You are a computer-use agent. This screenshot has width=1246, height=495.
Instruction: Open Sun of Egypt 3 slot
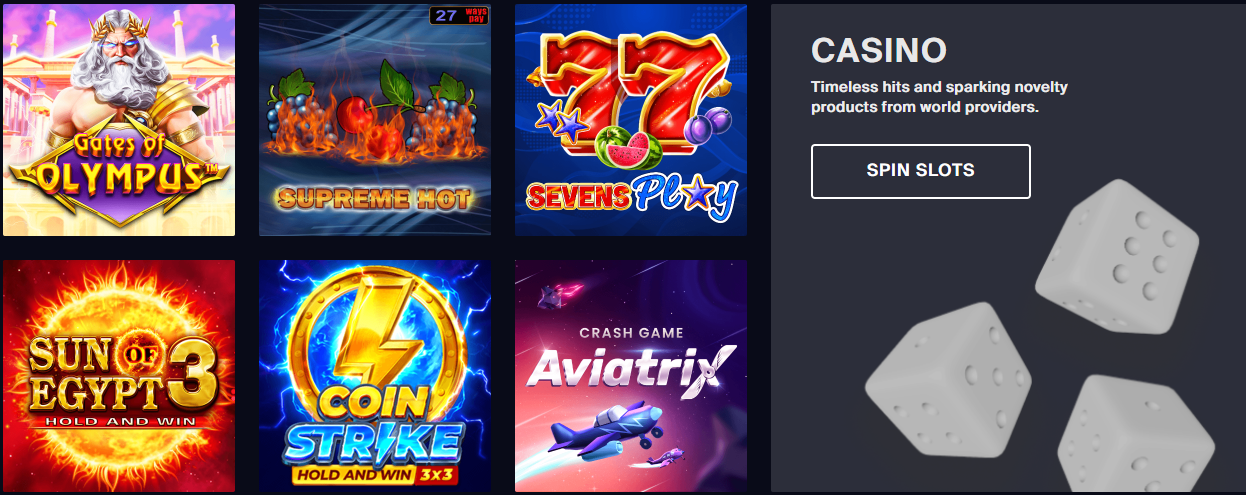coord(119,376)
